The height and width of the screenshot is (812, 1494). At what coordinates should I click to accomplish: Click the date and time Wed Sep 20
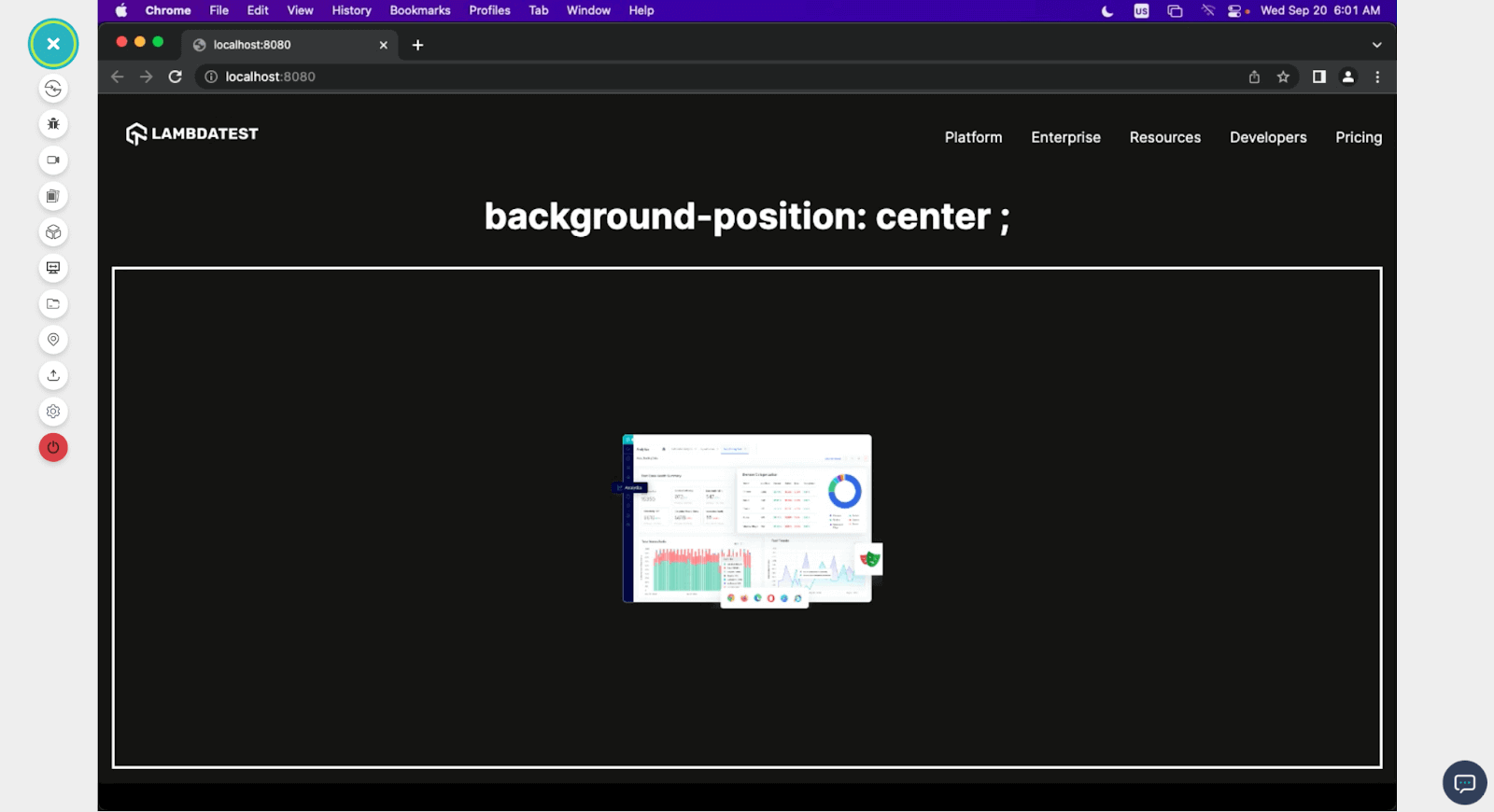(x=1320, y=10)
